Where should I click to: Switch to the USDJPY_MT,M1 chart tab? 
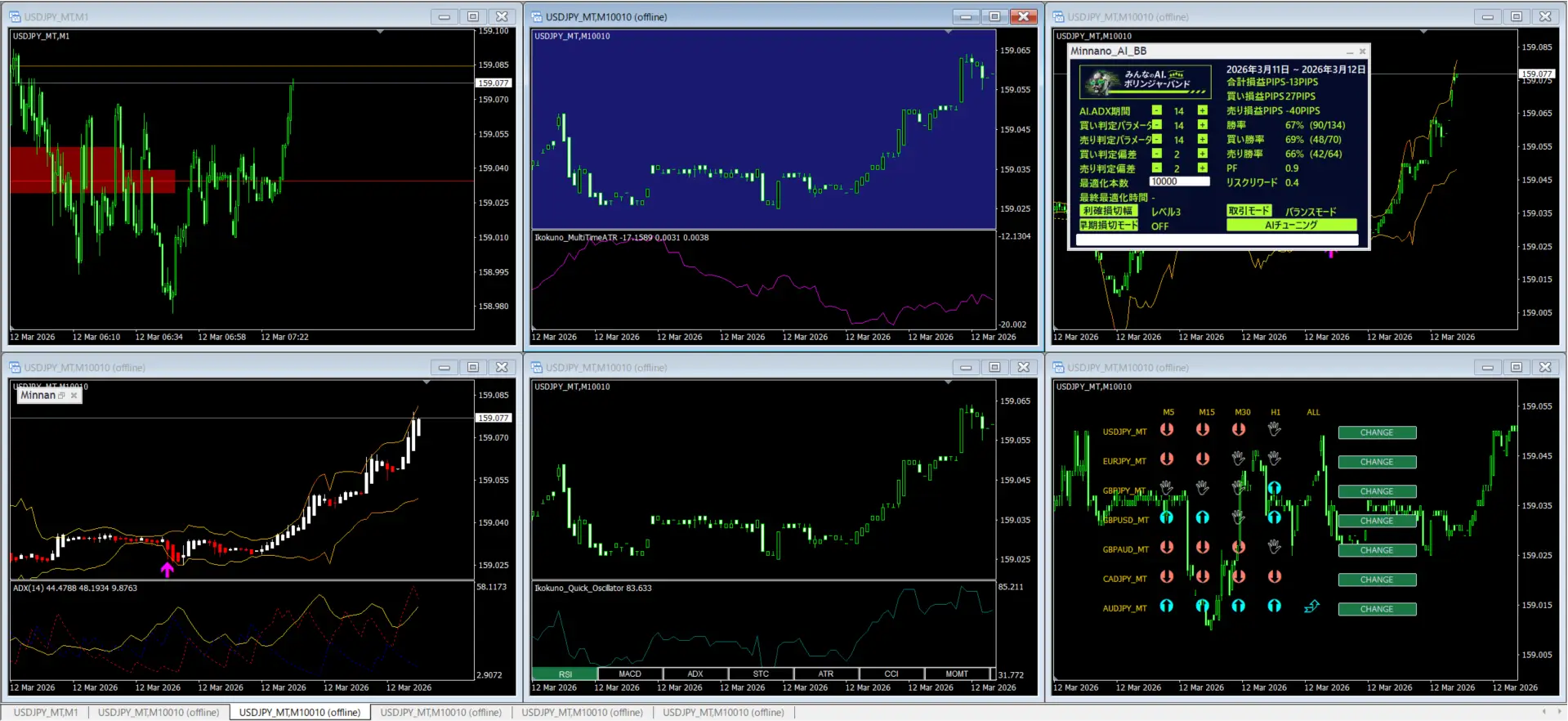coord(46,712)
